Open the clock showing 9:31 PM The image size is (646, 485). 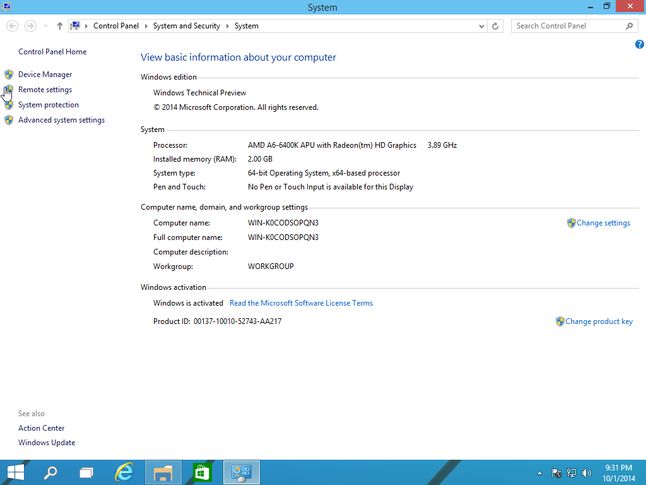(x=619, y=473)
